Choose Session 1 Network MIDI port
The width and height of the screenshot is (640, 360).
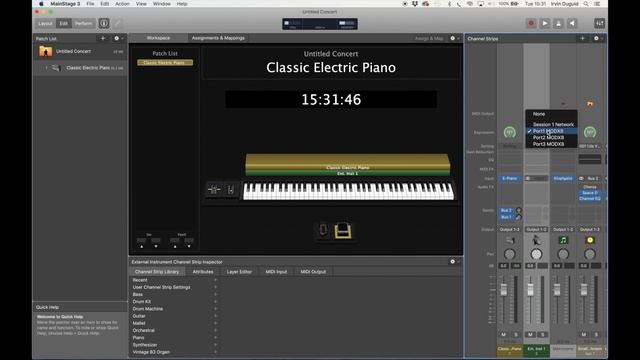point(551,124)
